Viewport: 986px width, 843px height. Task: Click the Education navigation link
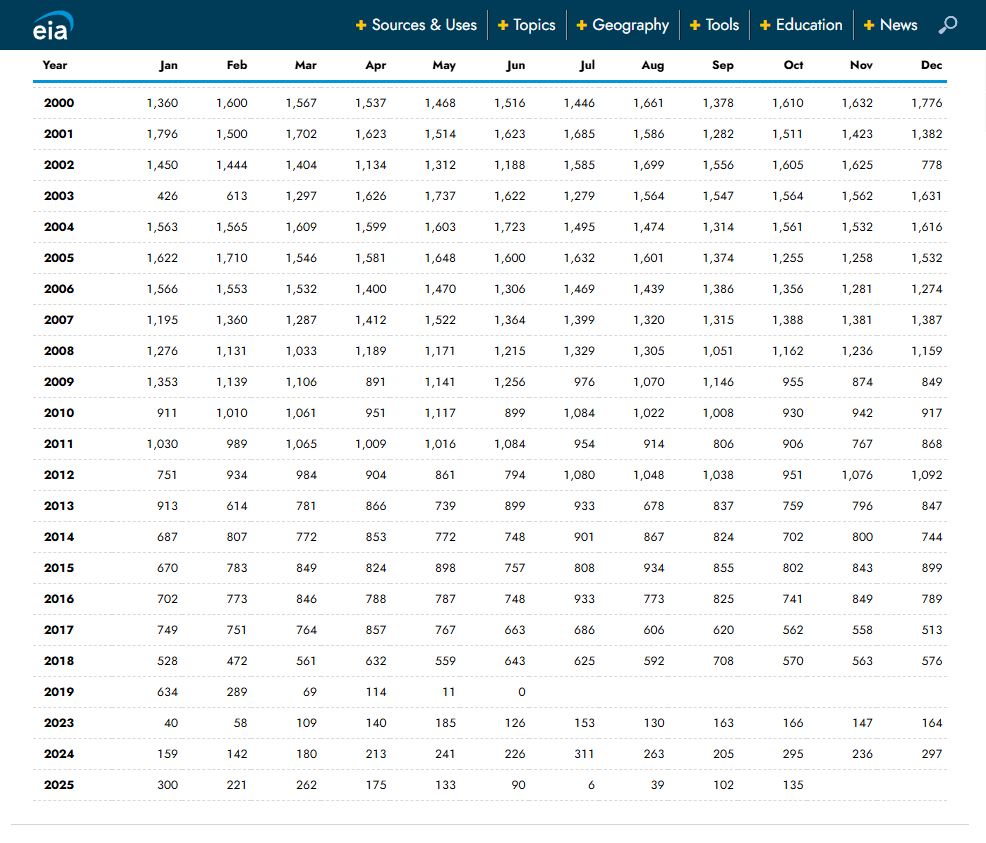click(809, 25)
